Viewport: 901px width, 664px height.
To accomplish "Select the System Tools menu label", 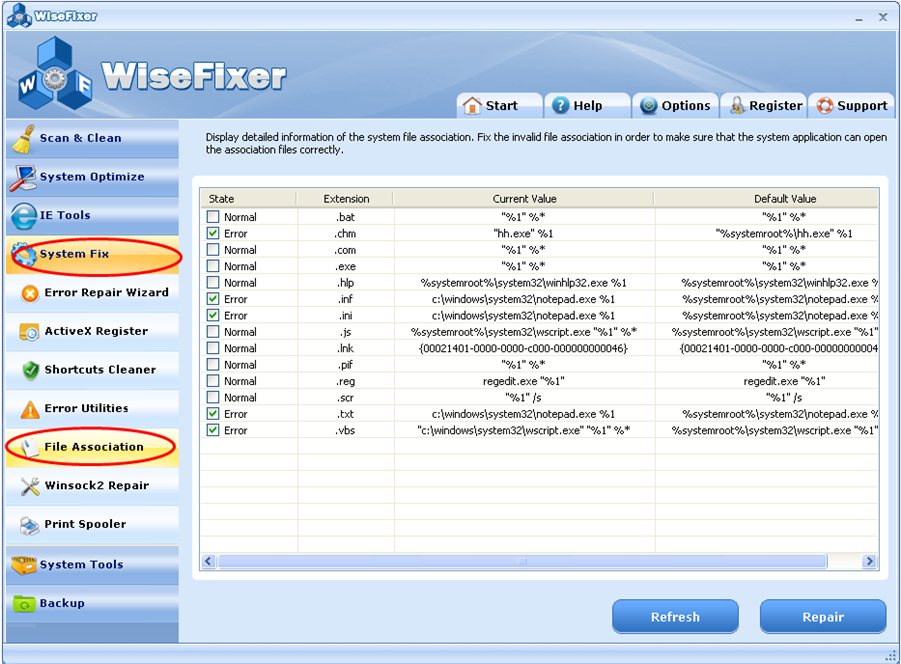I will point(82,565).
